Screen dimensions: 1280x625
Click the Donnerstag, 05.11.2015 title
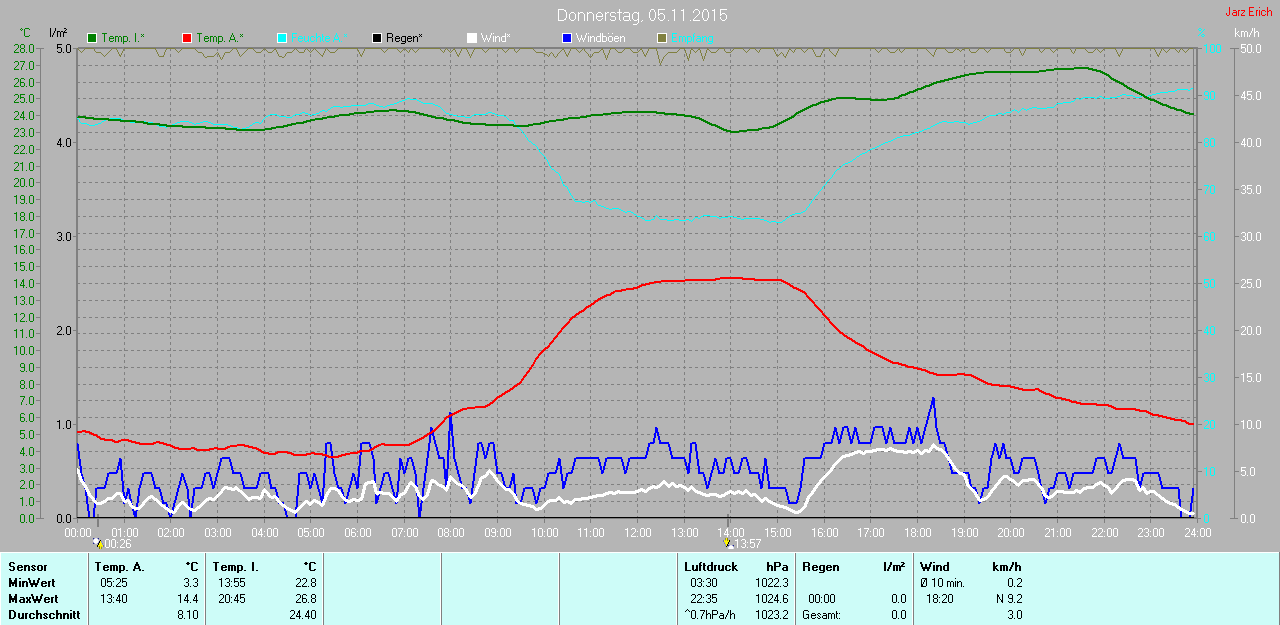[641, 16]
